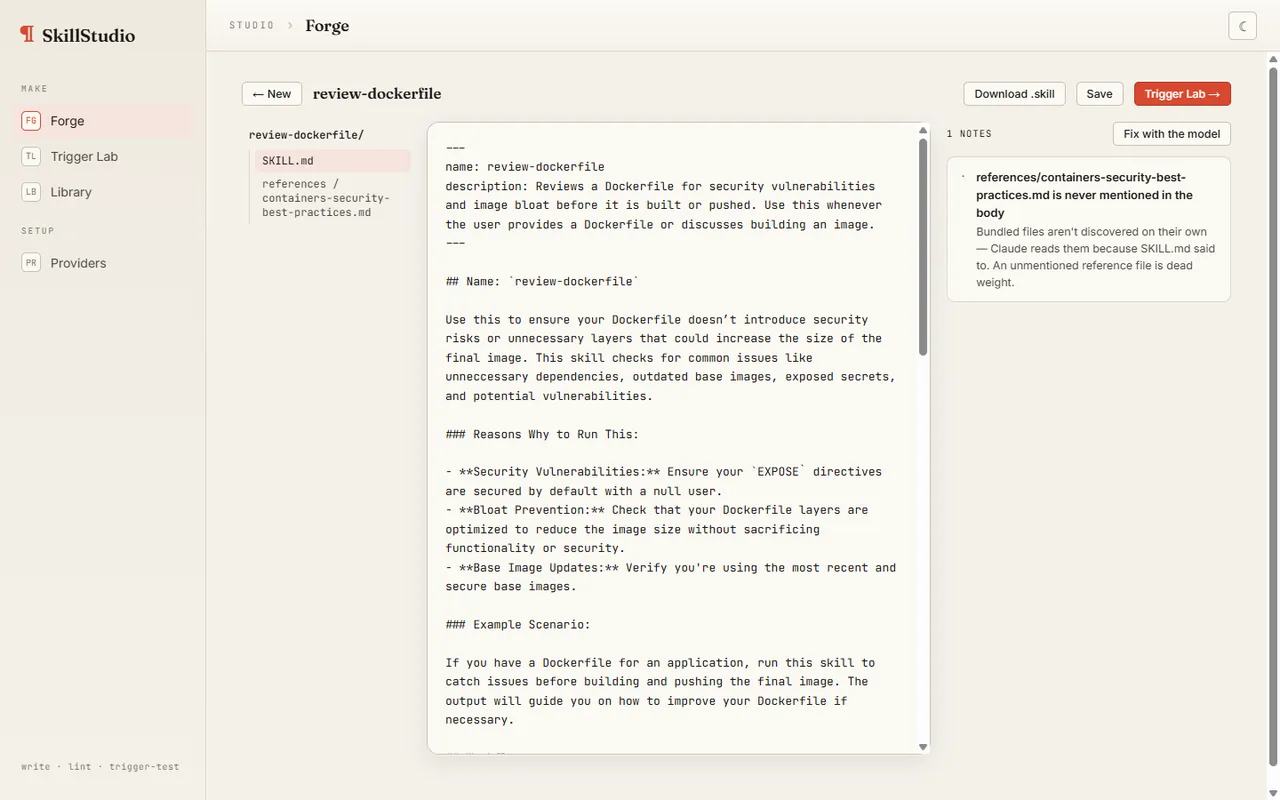Click the editor scrollbar up arrow
1280x800 pixels.
tap(923, 130)
